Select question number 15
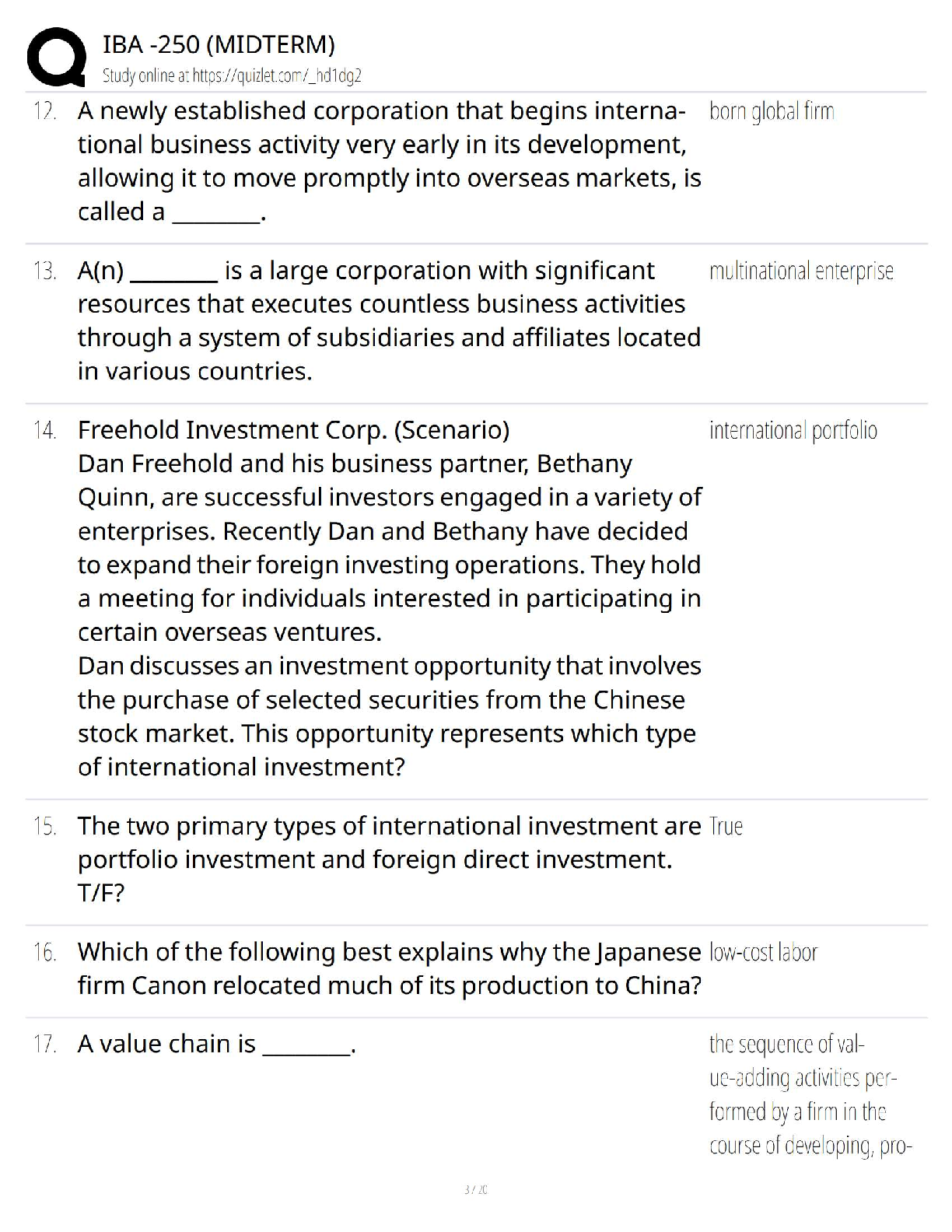This screenshot has height=1232, width=952. [x=45, y=826]
